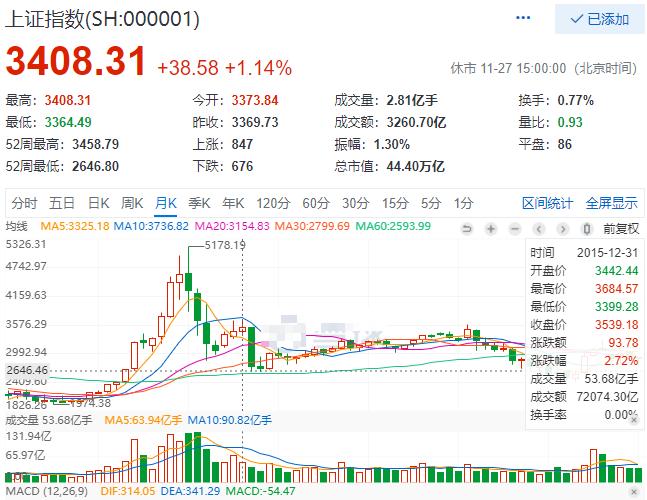The width and height of the screenshot is (647, 500).
Task: Open the three-dot more options menu
Action: pos(523,18)
